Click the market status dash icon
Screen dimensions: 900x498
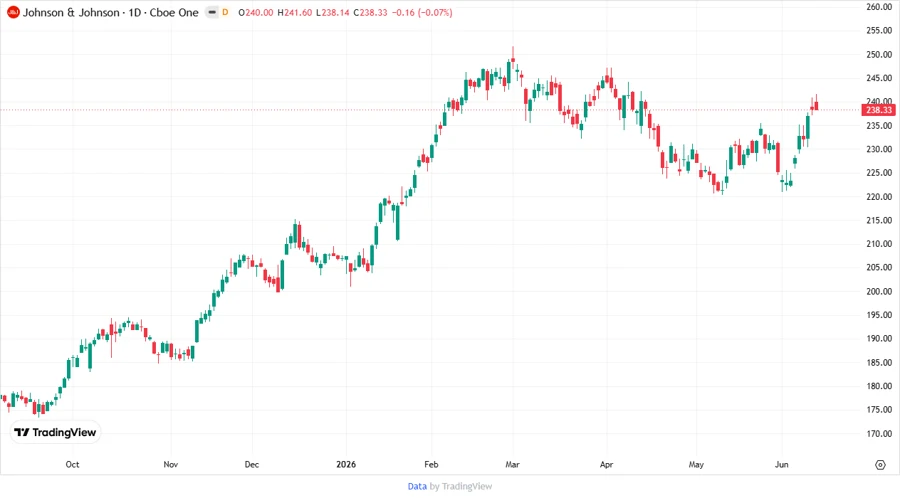pos(212,13)
